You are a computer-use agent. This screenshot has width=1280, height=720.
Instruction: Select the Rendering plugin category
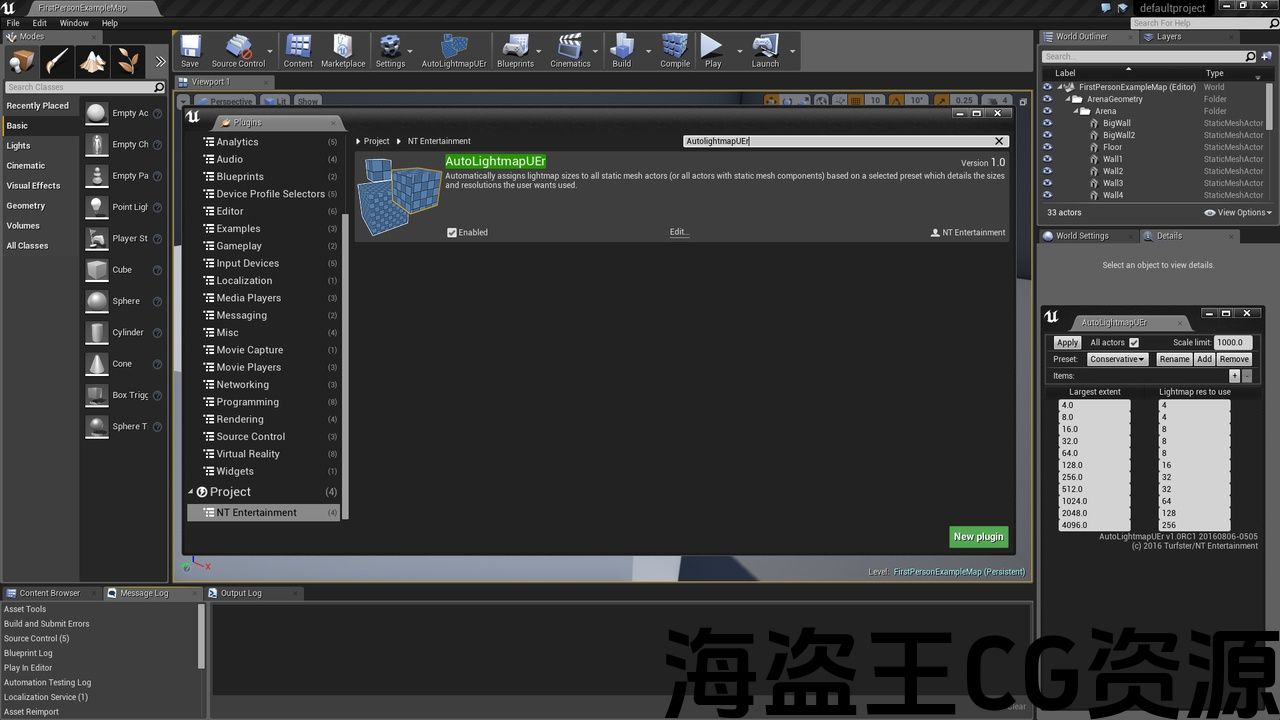(x=240, y=419)
